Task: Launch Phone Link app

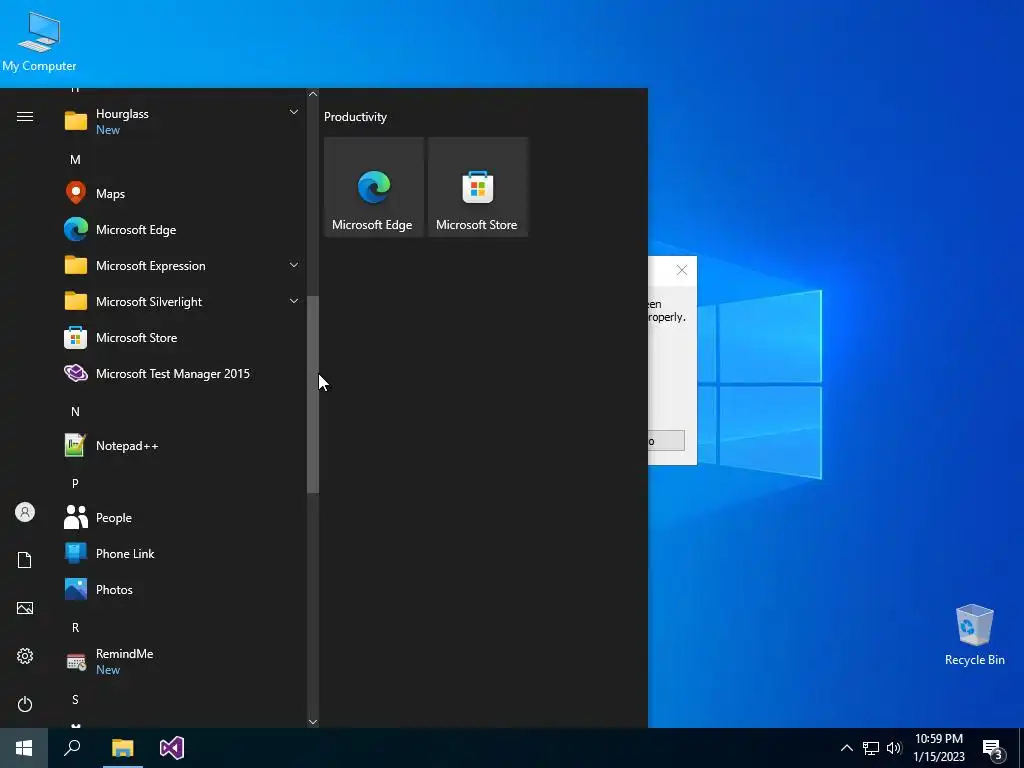Action: click(x=182, y=553)
